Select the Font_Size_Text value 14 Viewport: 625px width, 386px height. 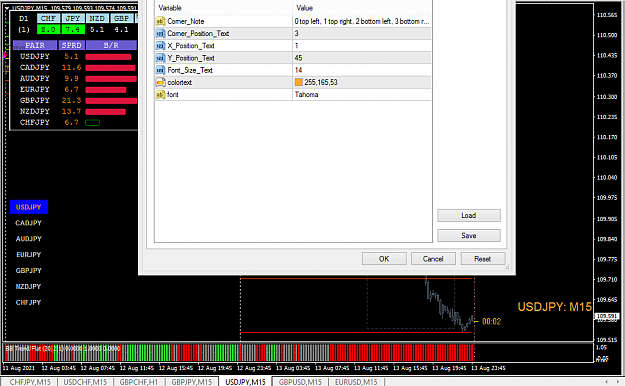pyautogui.click(x=362, y=70)
